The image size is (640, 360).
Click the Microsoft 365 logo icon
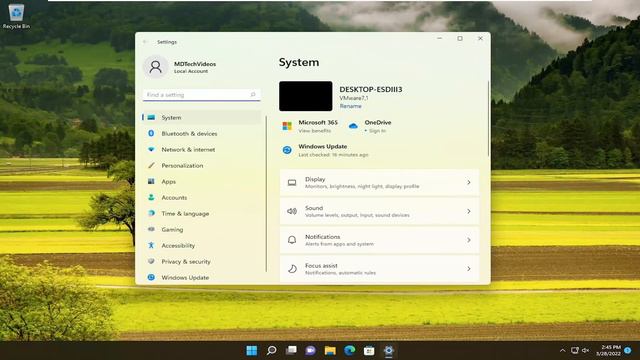tap(287, 126)
